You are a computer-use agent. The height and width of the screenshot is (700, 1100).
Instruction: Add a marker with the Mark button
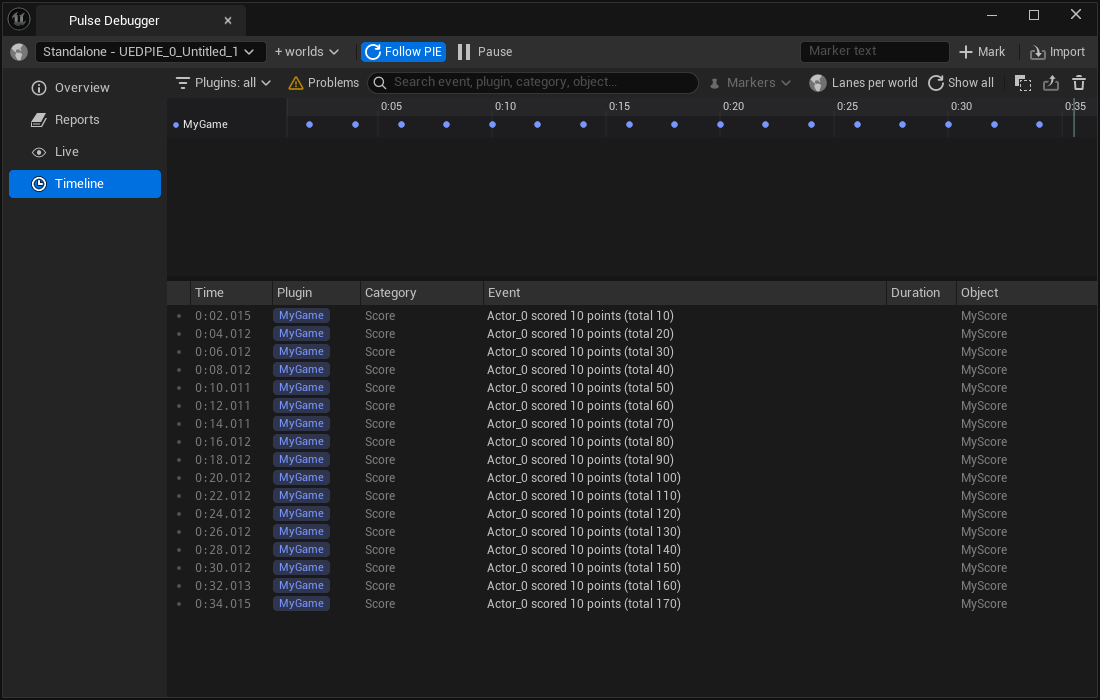pos(981,52)
